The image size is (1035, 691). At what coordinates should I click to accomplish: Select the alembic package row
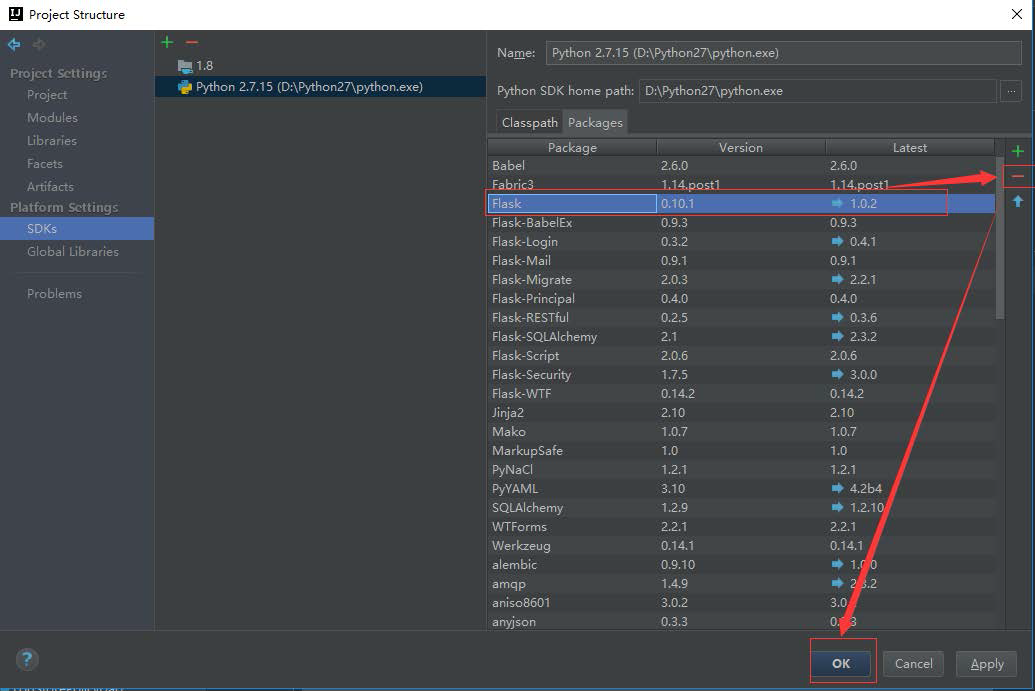[x=741, y=565]
